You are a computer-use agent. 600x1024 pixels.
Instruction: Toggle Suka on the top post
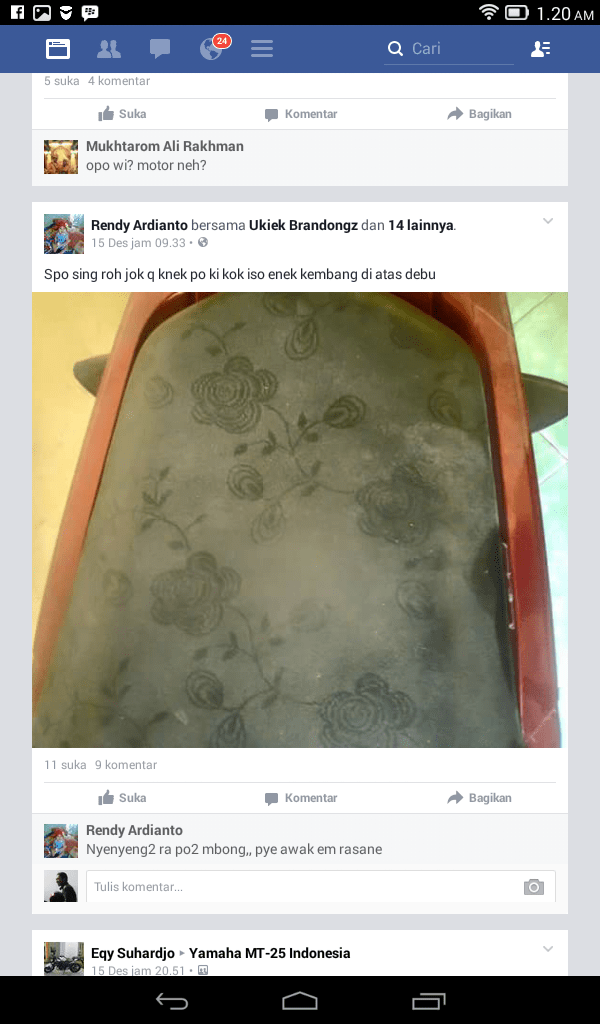point(122,114)
